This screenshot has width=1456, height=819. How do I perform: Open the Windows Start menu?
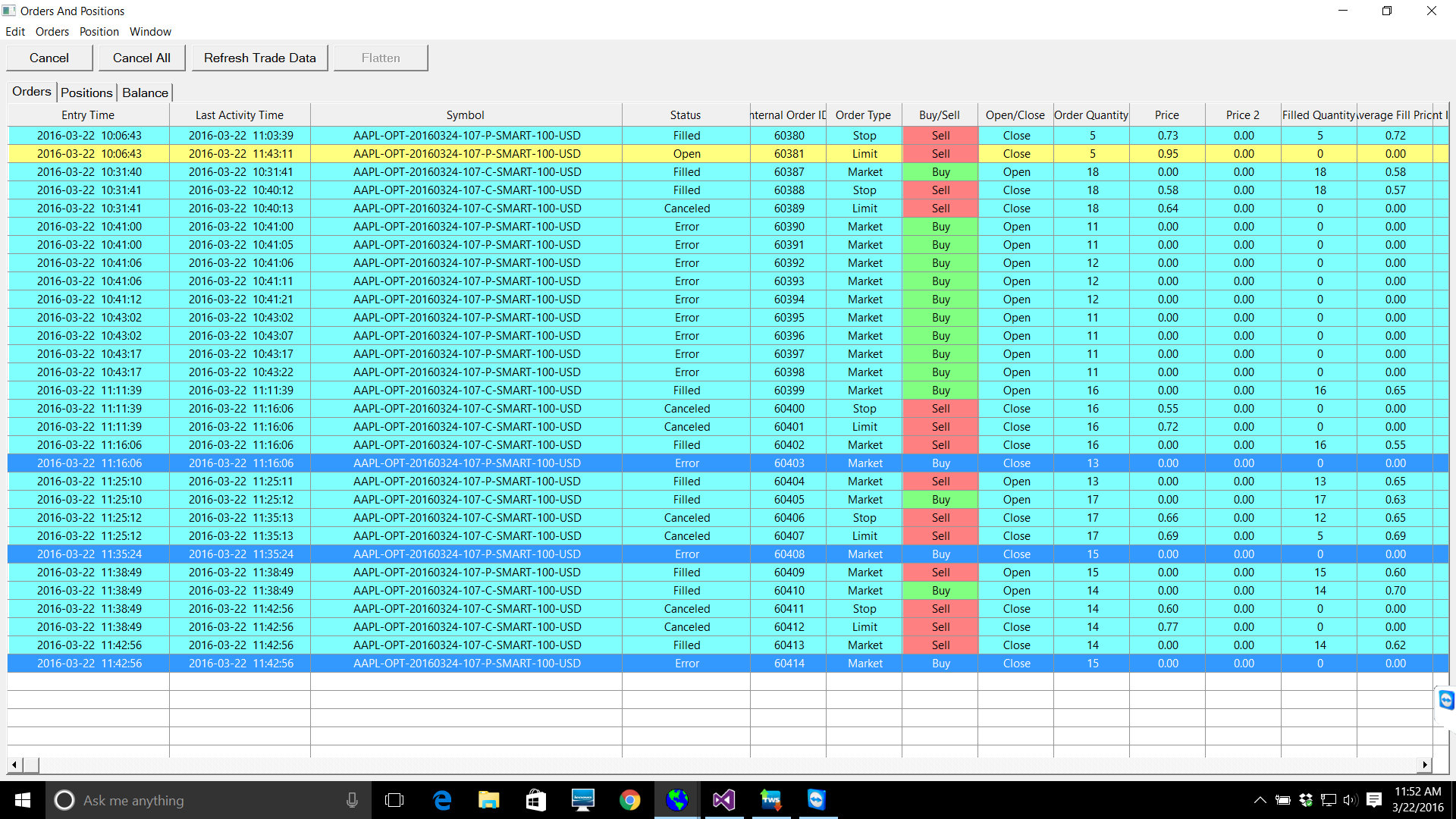coord(22,800)
